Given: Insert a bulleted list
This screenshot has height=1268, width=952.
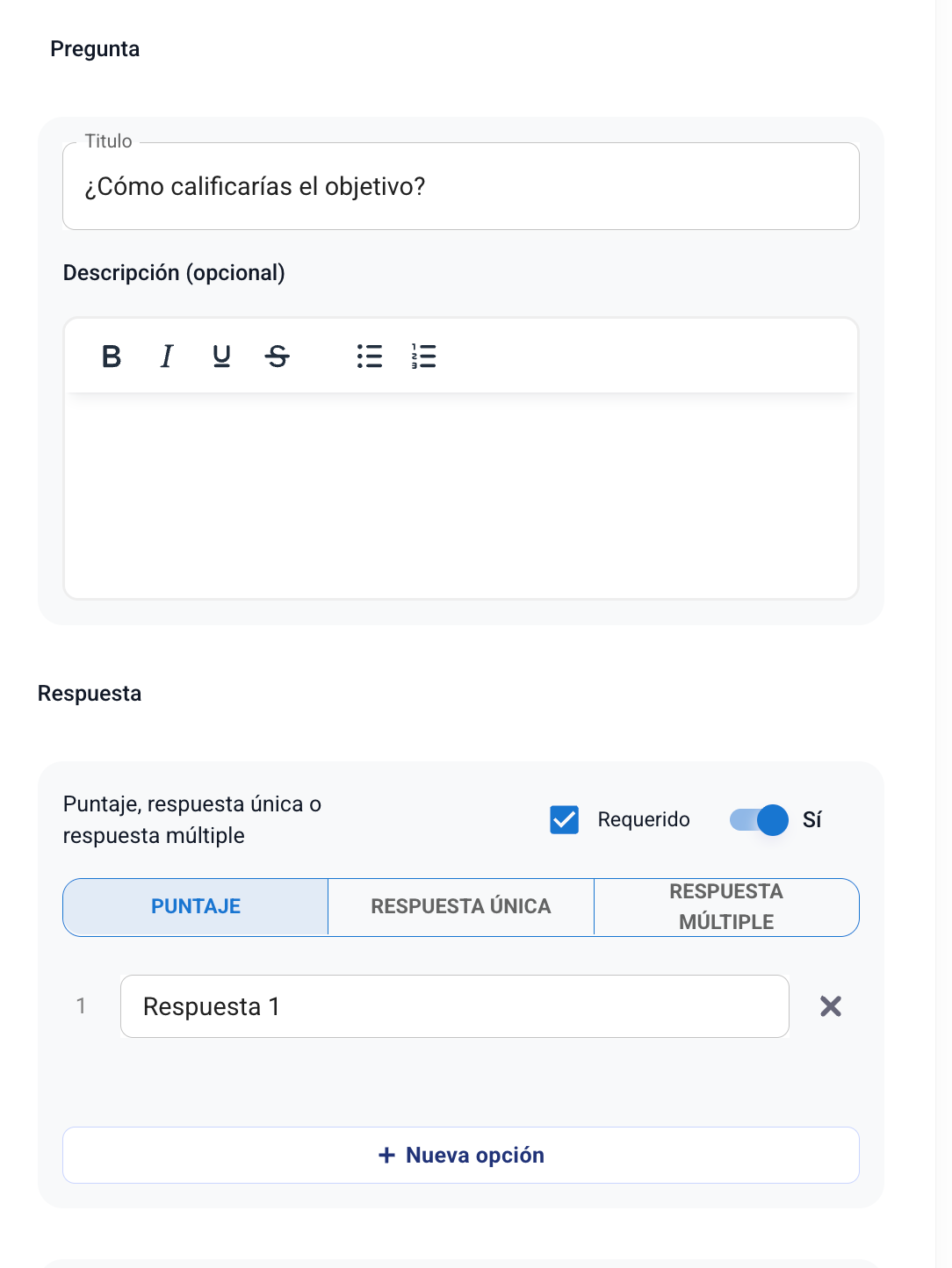Looking at the screenshot, I should click(370, 357).
